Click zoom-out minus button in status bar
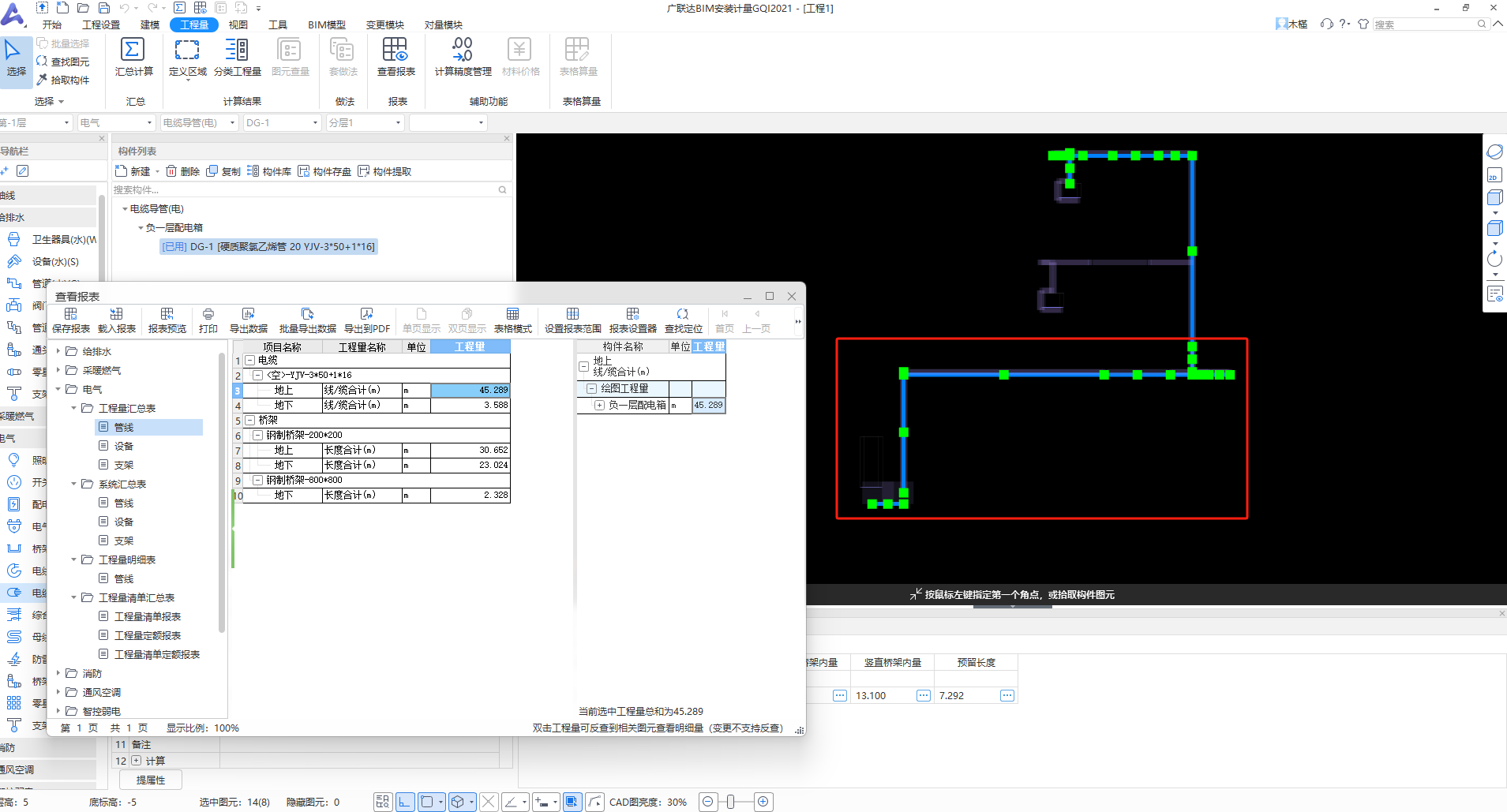 708,802
